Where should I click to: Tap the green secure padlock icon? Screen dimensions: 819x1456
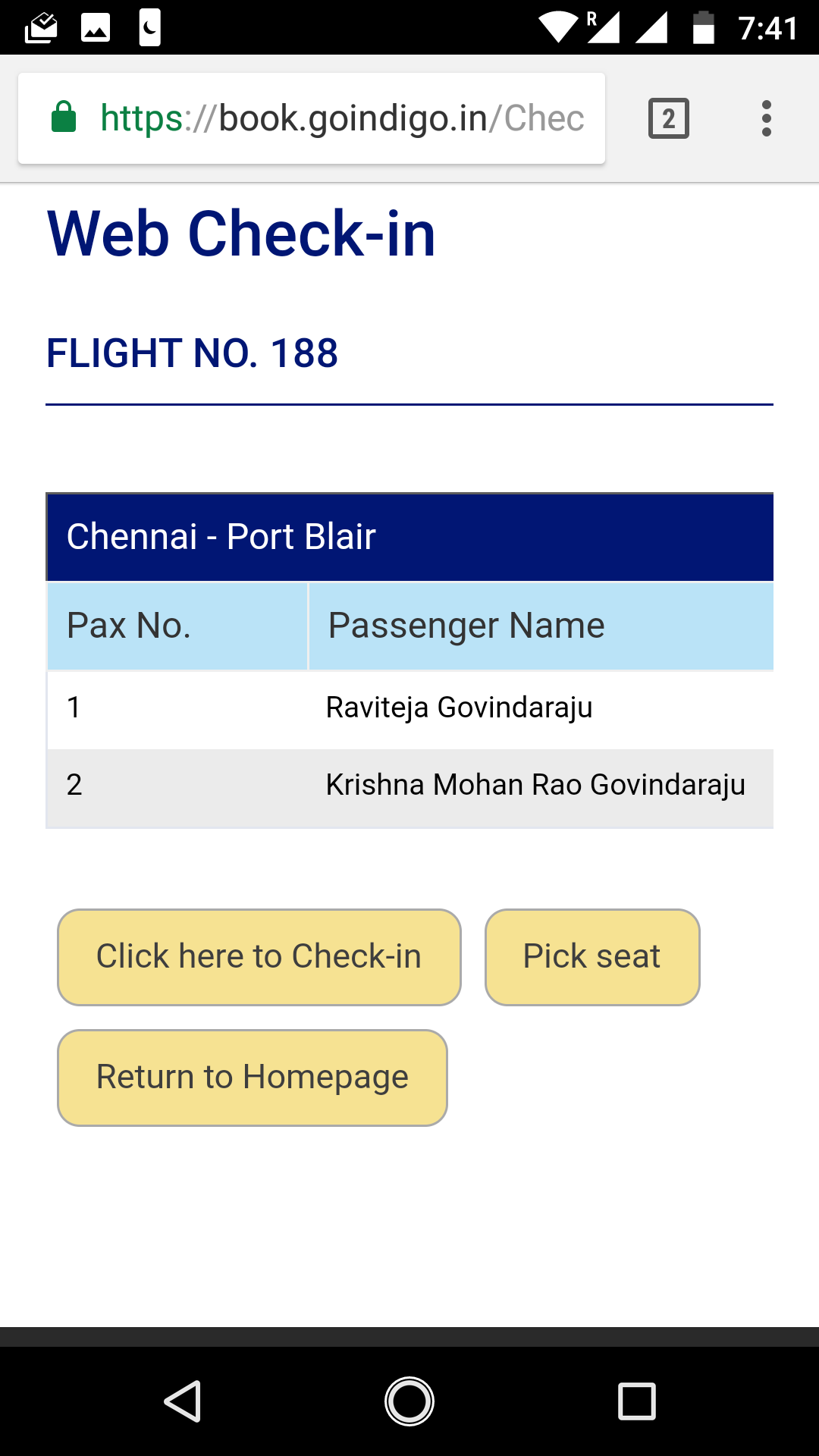point(64,118)
